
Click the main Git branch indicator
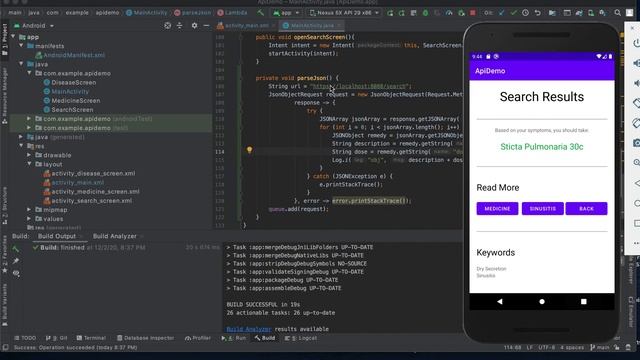[600, 347]
